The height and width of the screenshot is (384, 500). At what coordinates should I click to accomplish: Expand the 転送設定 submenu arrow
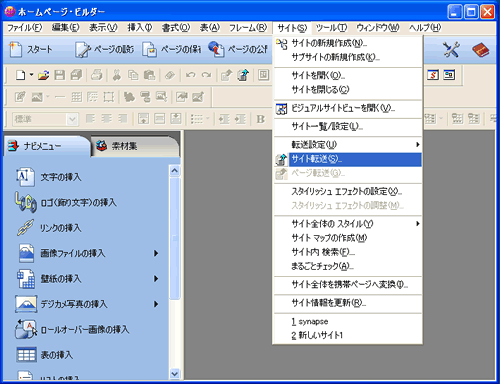(417, 144)
